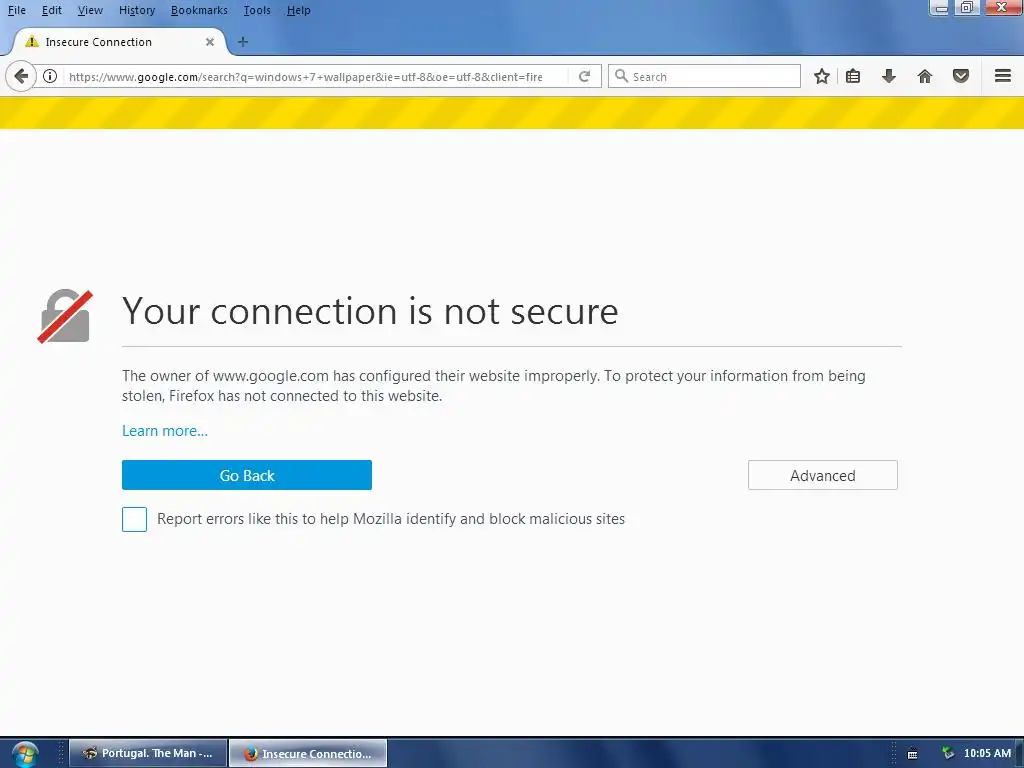Screen dimensions: 1024x768
Task: Enable the report errors to Mozilla checkbox
Action: click(x=135, y=519)
